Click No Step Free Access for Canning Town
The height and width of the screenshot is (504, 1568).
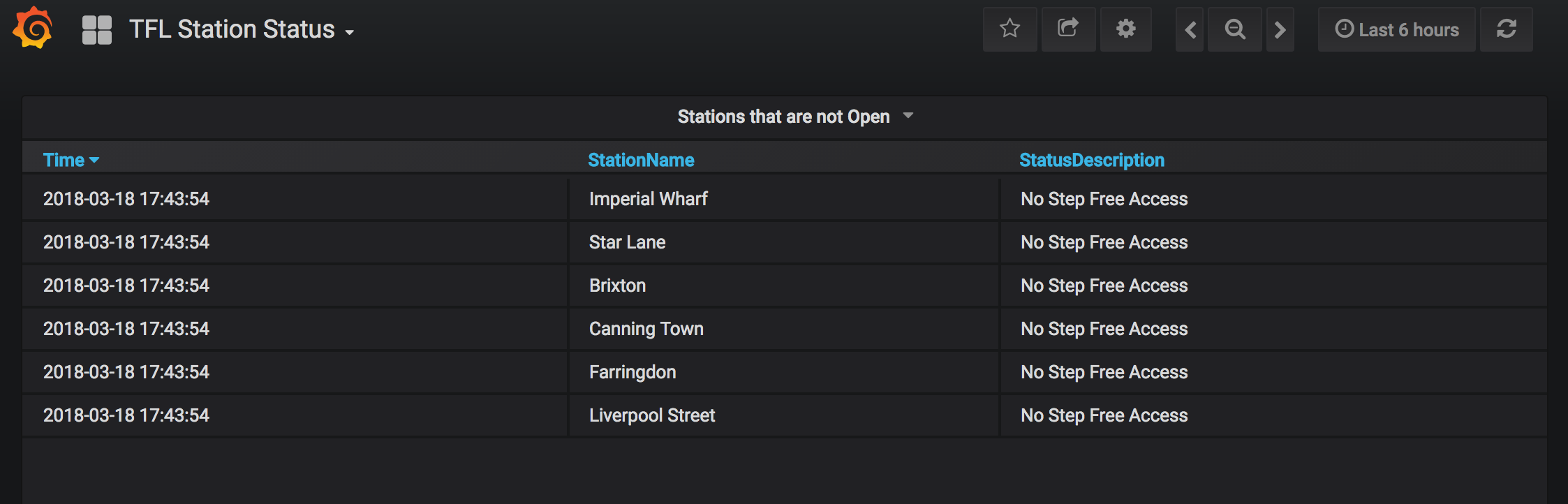[x=1104, y=329]
